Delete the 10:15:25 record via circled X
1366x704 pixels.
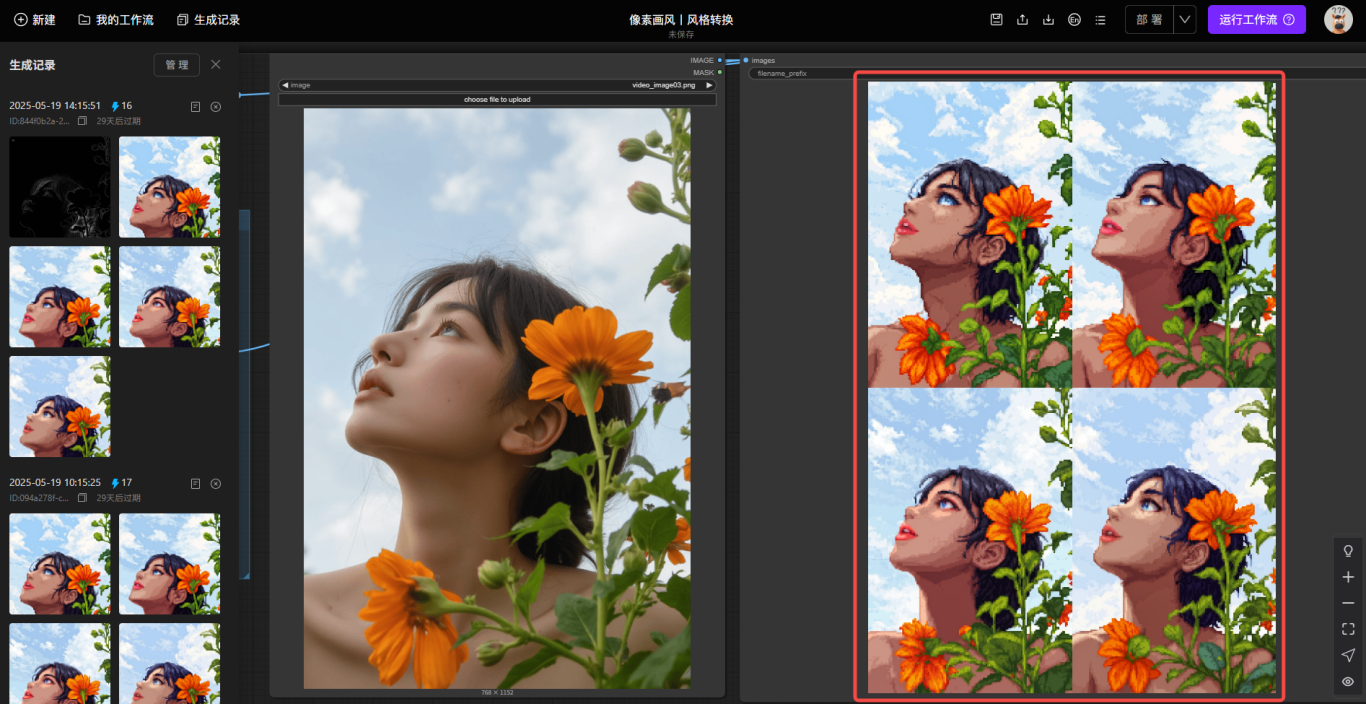click(216, 483)
